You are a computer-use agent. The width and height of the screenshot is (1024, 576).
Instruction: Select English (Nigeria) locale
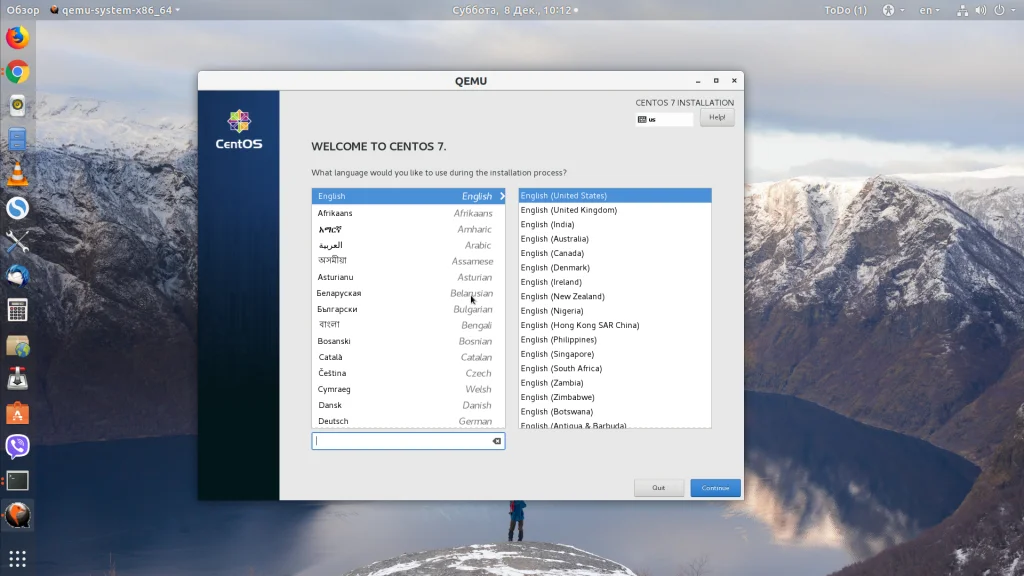click(615, 310)
